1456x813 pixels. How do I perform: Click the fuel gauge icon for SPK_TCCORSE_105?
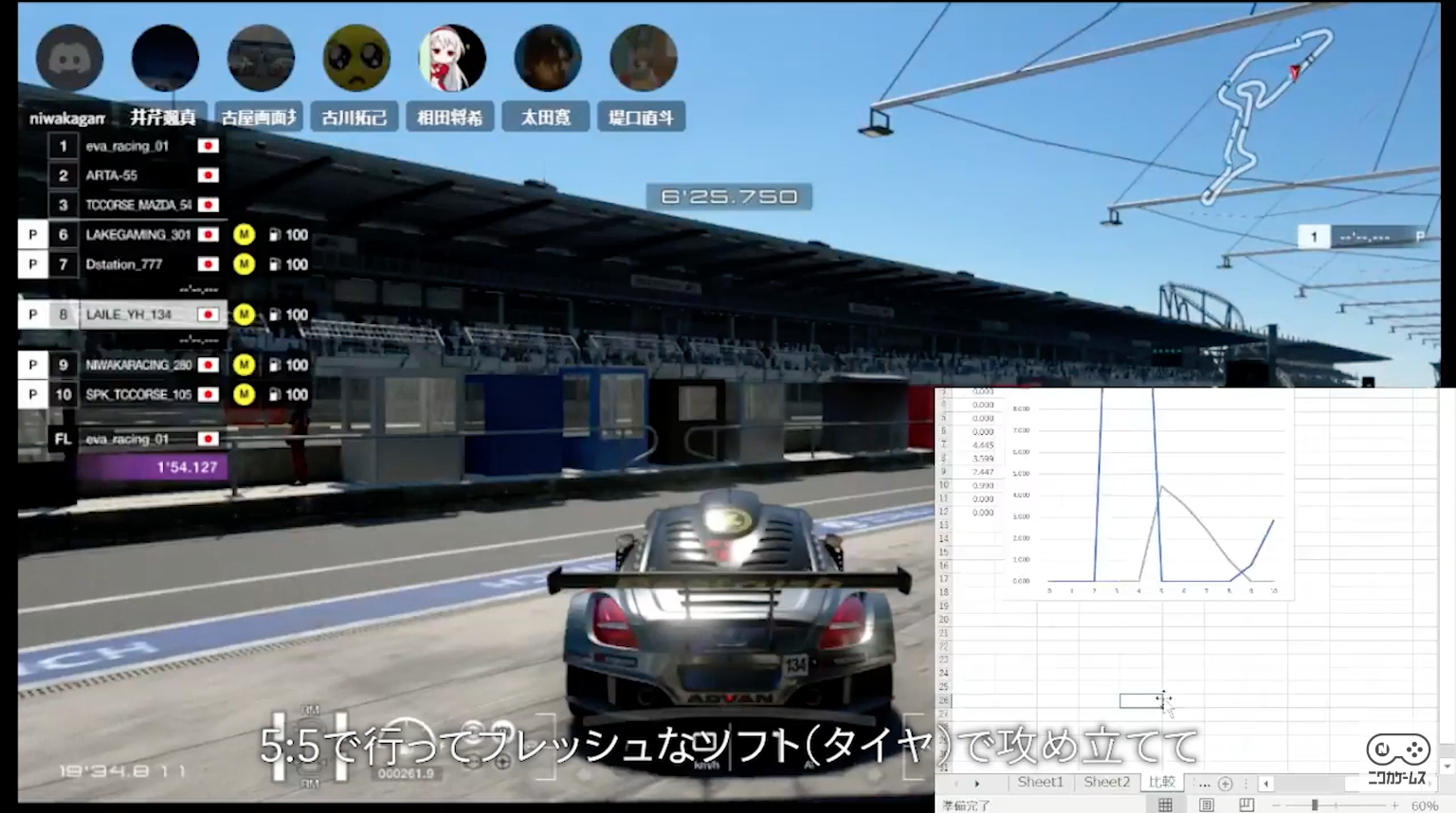coord(274,394)
